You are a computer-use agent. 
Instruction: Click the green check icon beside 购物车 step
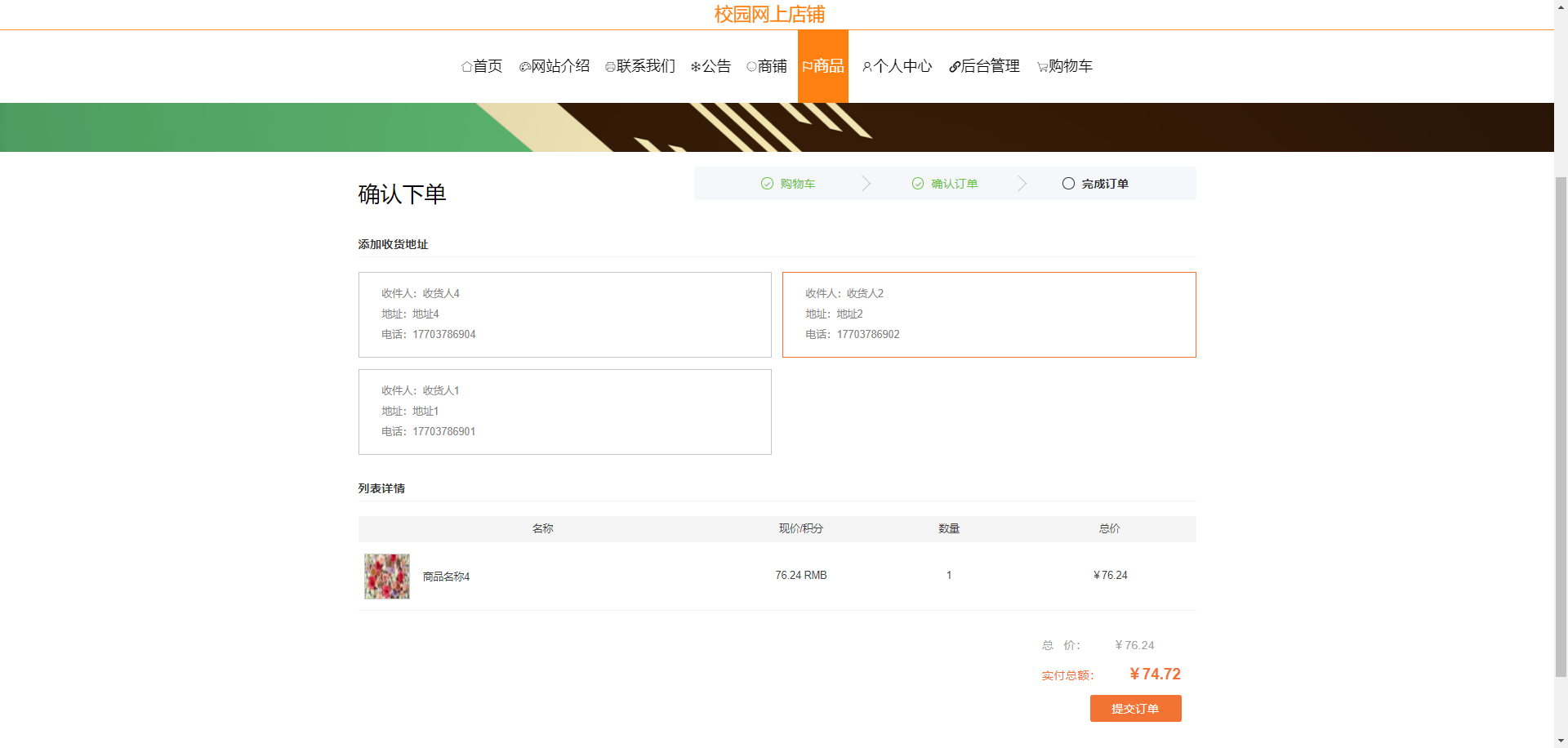point(767,184)
